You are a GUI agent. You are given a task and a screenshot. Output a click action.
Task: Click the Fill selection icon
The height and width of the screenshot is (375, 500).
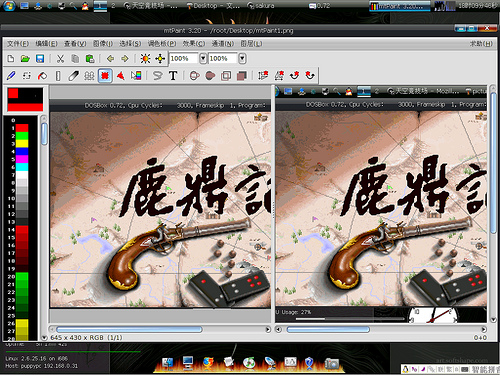[242, 76]
